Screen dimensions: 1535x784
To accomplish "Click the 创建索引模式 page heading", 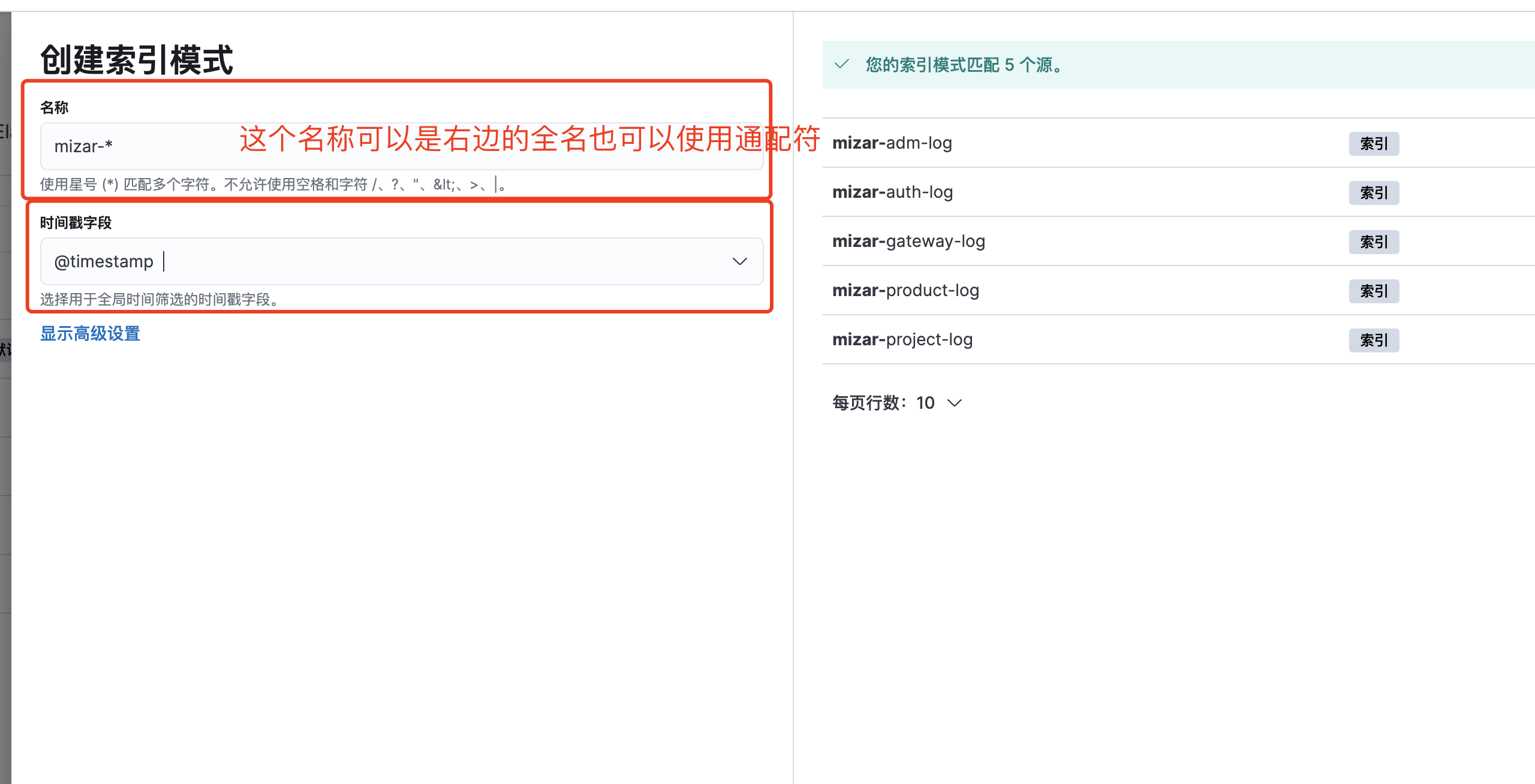I will (x=137, y=60).
